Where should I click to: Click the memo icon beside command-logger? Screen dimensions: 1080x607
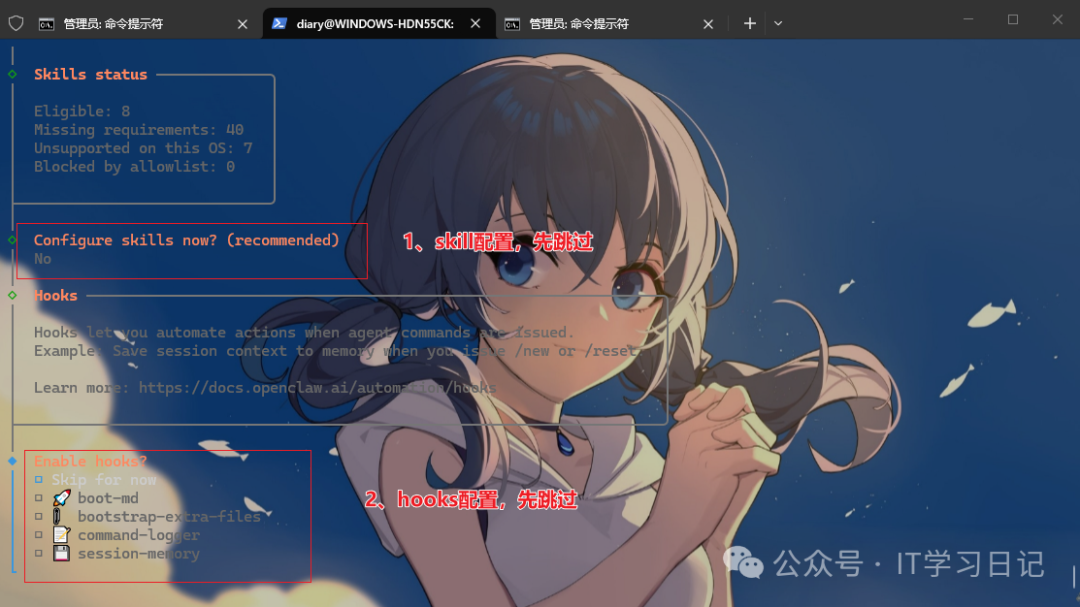tap(61, 535)
